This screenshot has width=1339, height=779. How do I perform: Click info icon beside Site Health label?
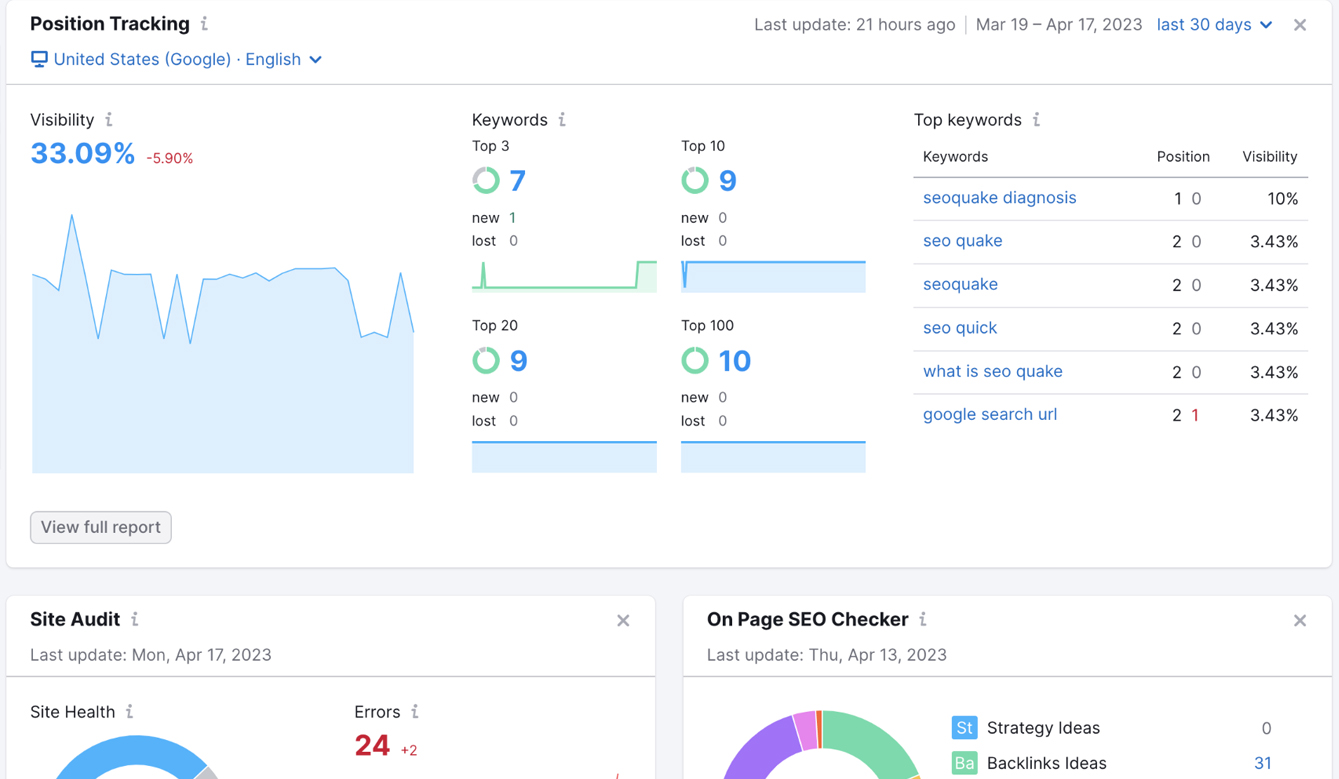tap(129, 711)
